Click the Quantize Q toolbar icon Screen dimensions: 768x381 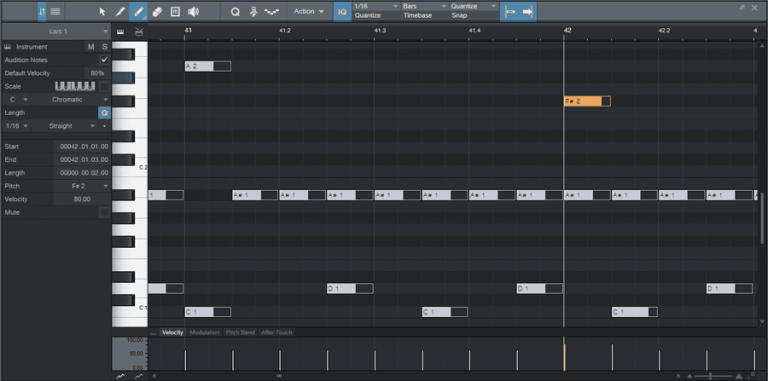point(235,12)
